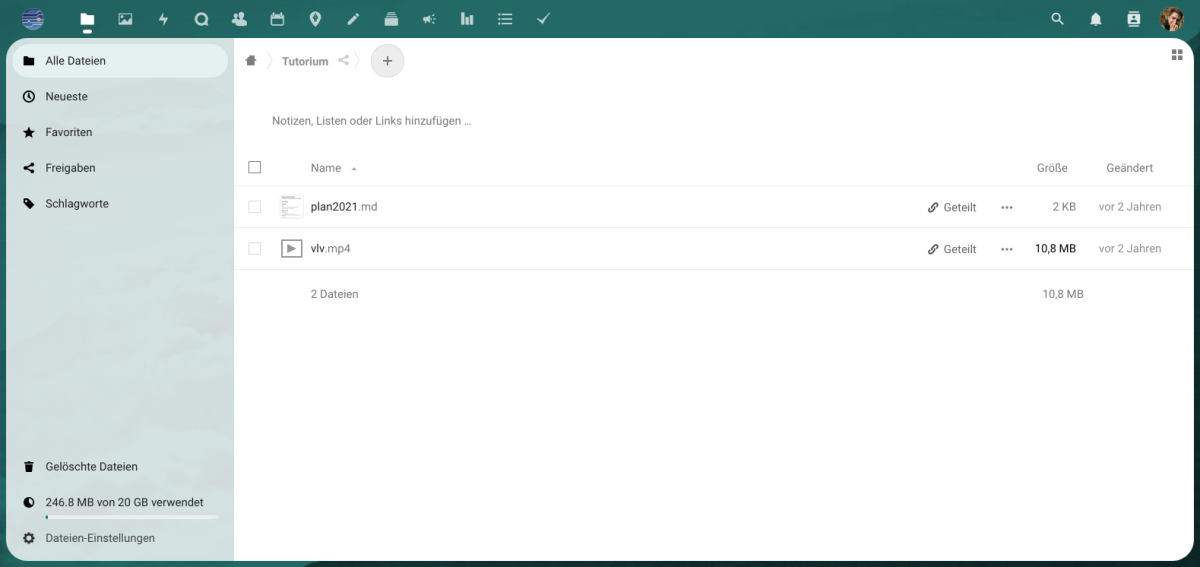
Task: Open the Notes pencil icon
Action: tap(353, 19)
